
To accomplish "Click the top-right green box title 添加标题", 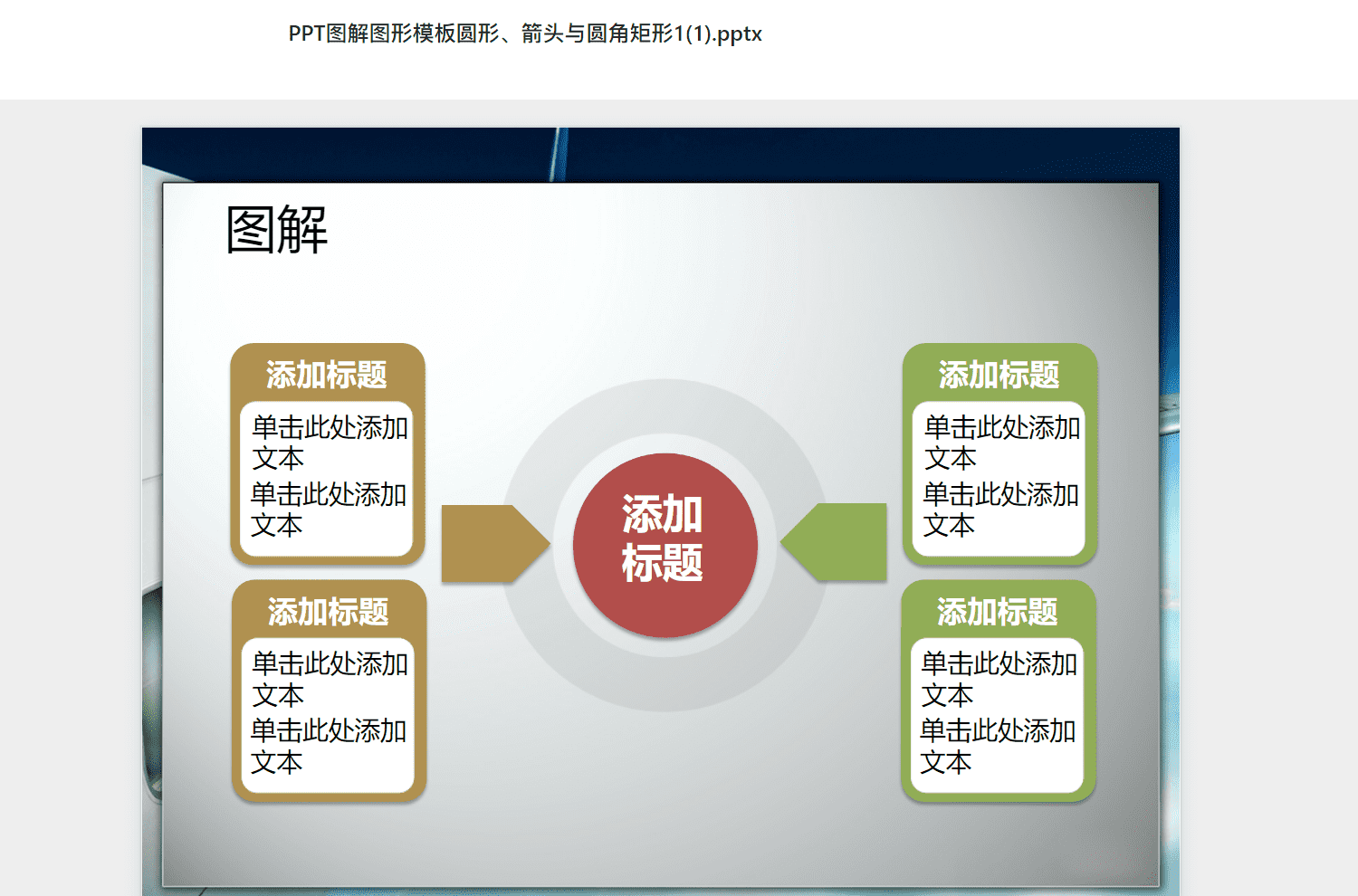I will [x=999, y=375].
